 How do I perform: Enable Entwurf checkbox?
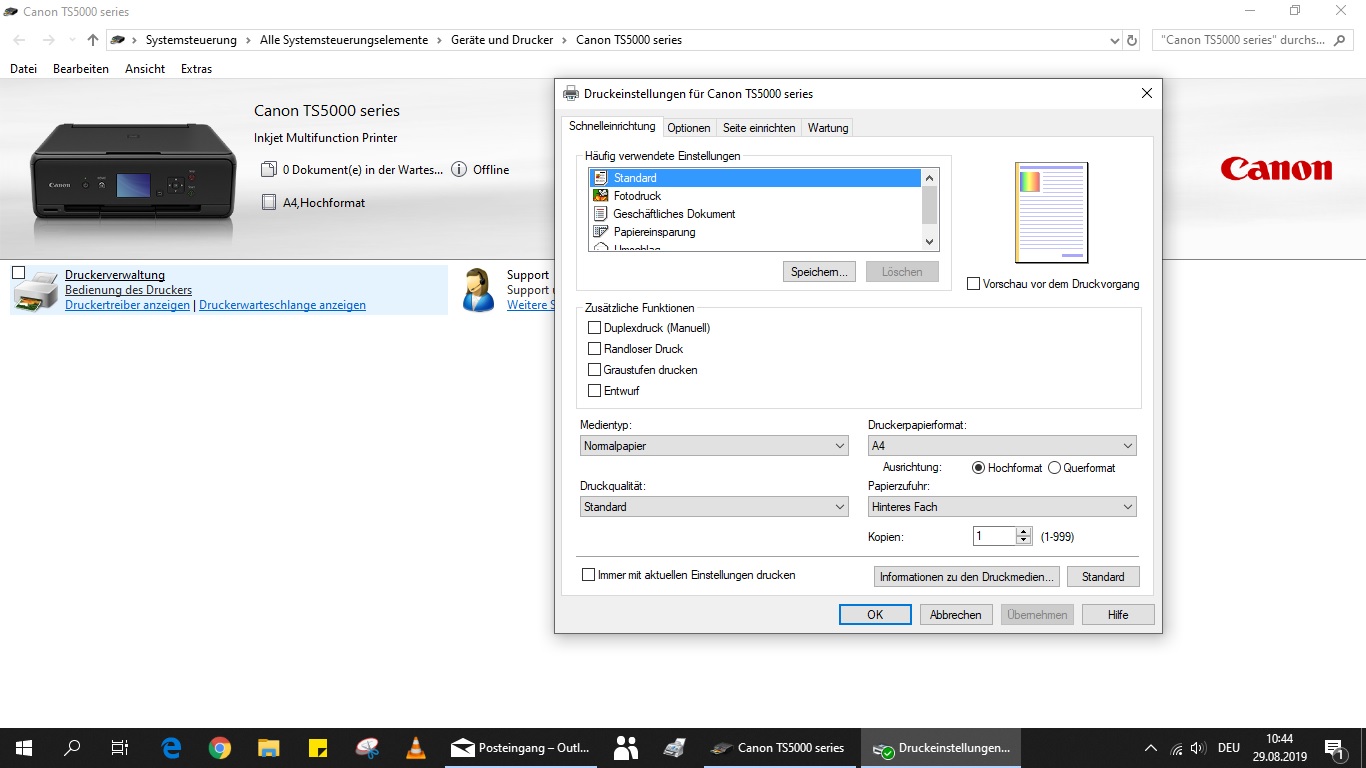click(x=595, y=391)
